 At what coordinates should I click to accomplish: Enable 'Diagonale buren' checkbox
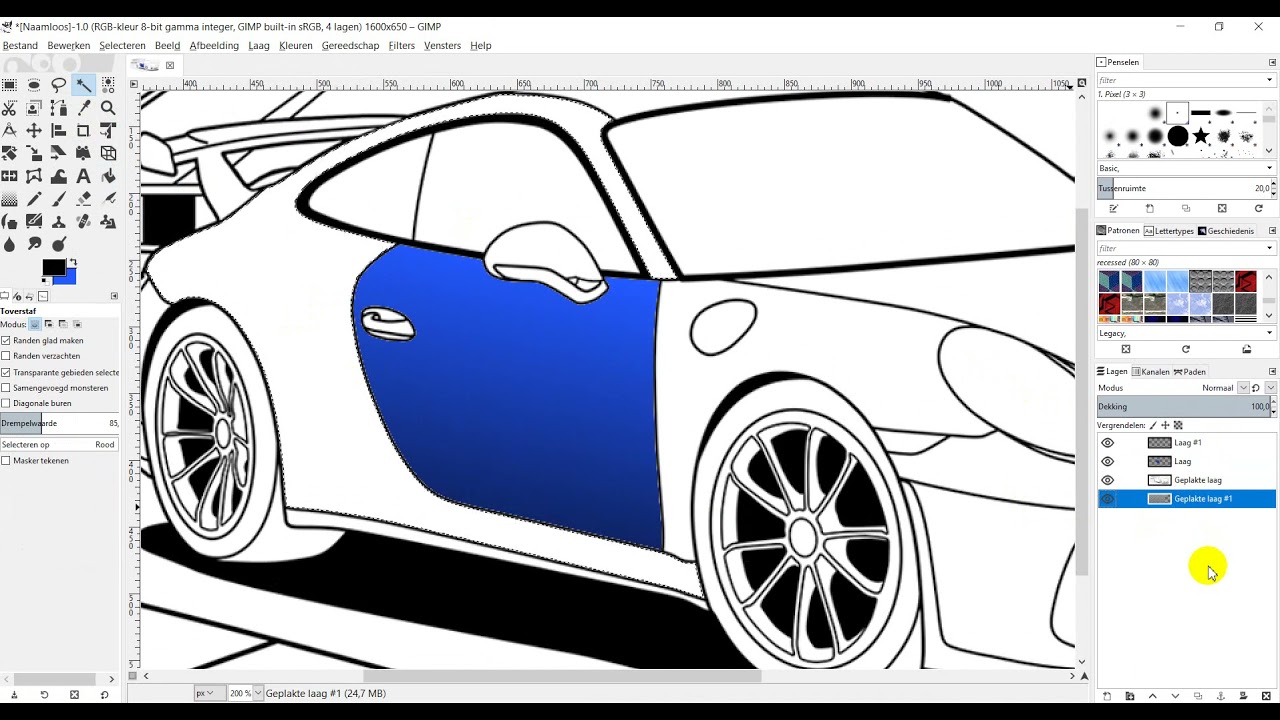coord(6,403)
